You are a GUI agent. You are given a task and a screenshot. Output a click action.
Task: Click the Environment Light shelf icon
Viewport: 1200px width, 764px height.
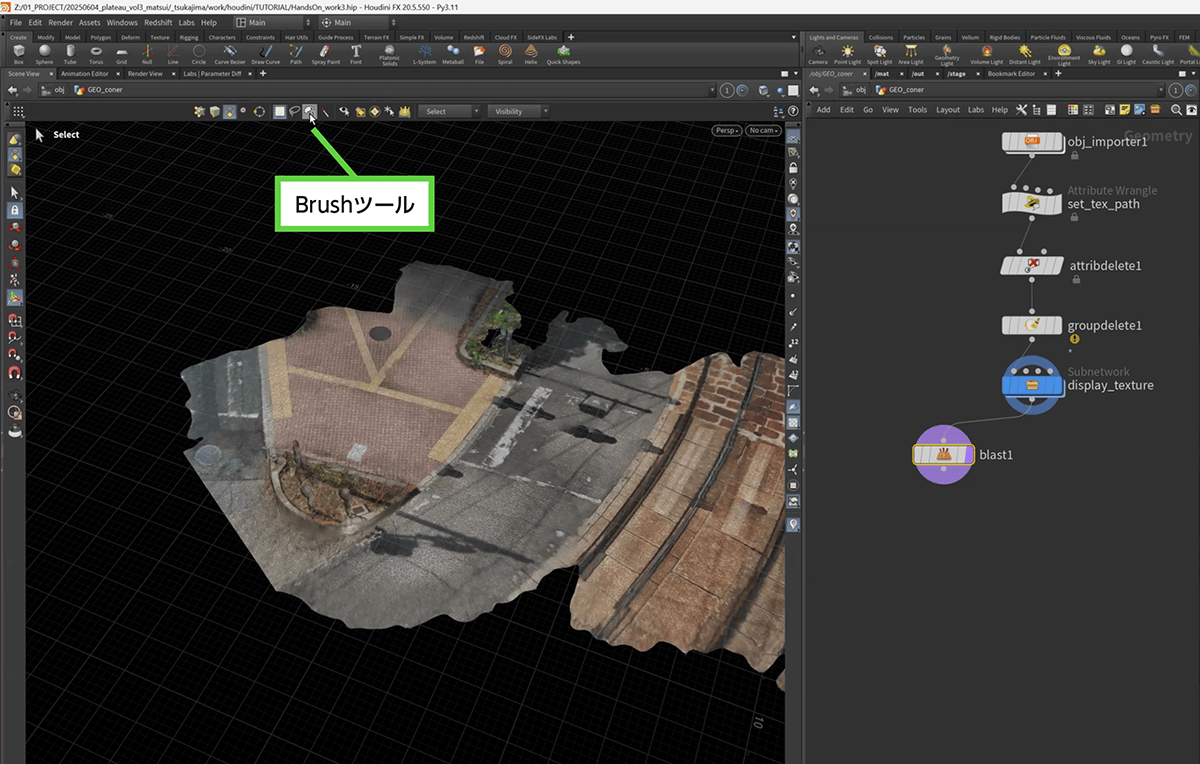1064,52
